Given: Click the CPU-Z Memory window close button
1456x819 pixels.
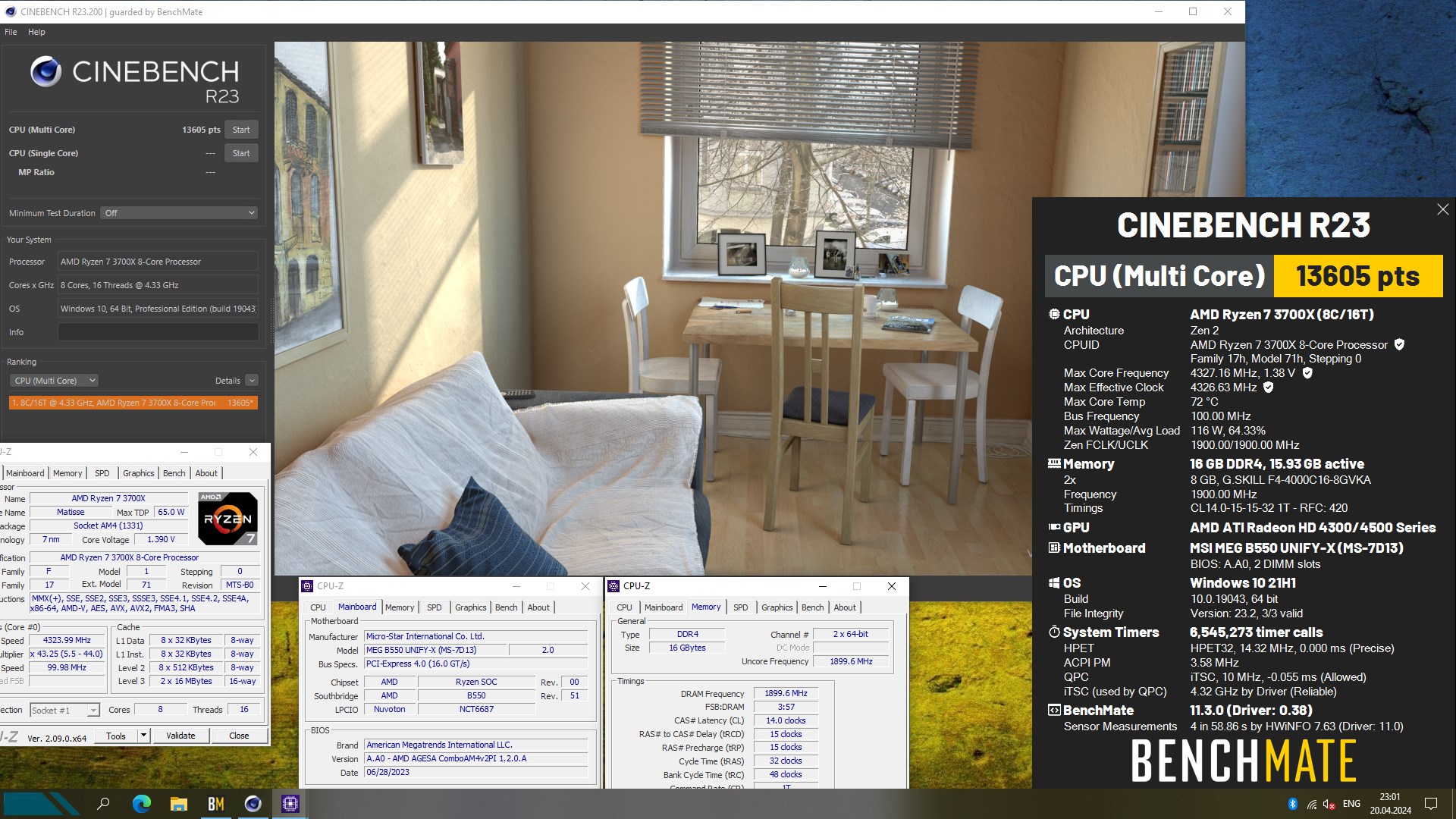Looking at the screenshot, I should point(892,586).
